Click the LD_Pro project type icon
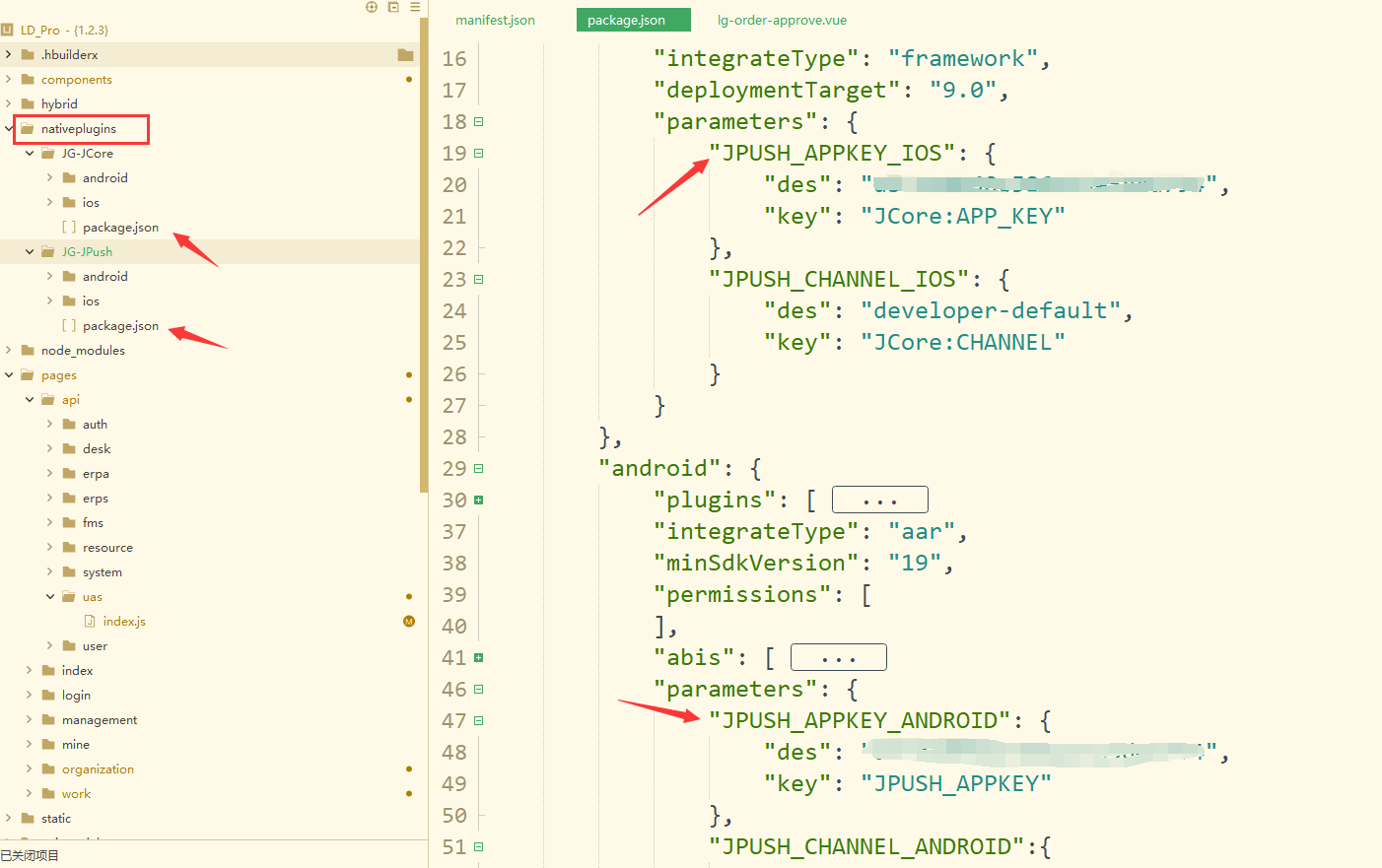The width and height of the screenshot is (1382, 868). (x=8, y=30)
